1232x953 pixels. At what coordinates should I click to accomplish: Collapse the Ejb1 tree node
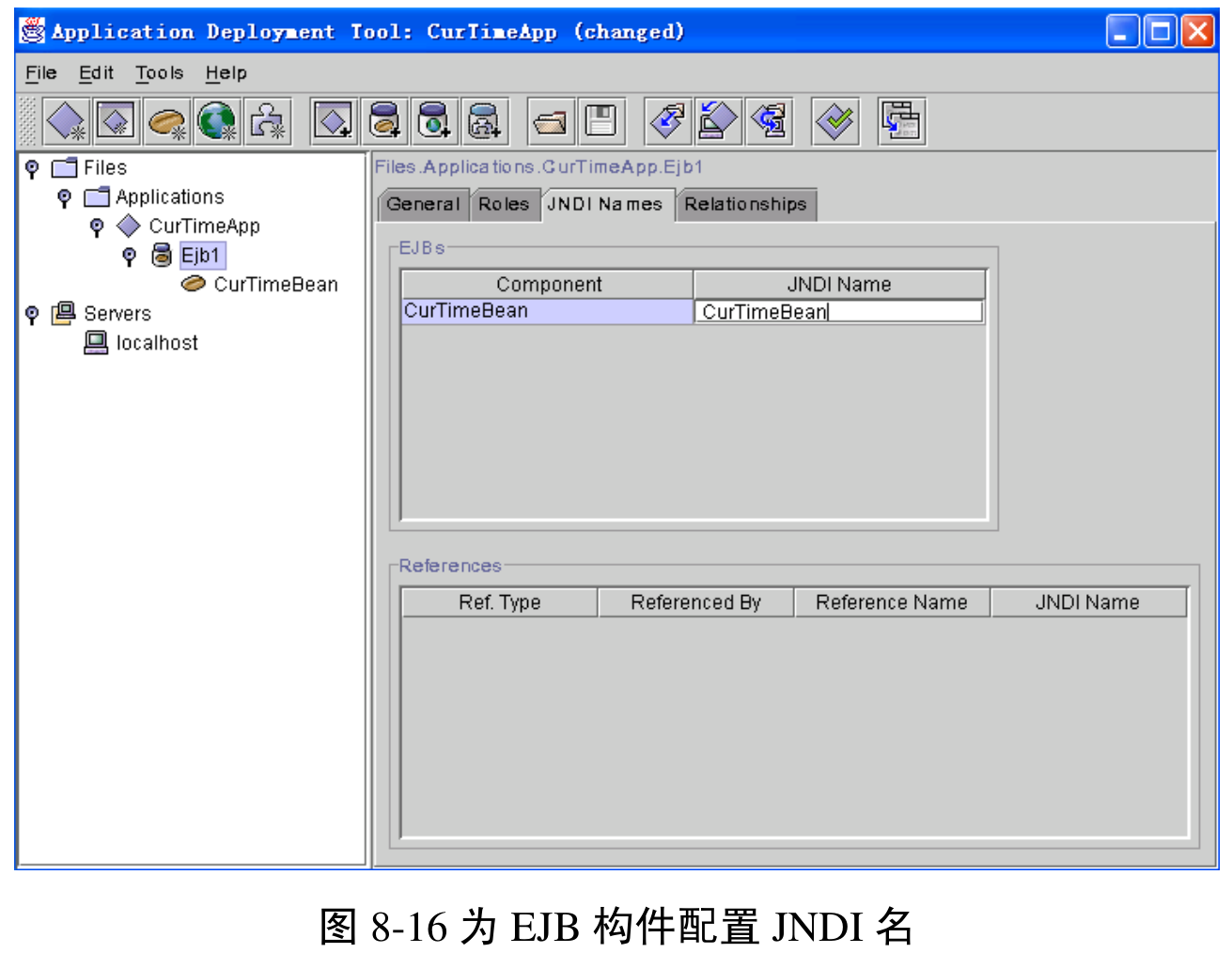point(130,257)
